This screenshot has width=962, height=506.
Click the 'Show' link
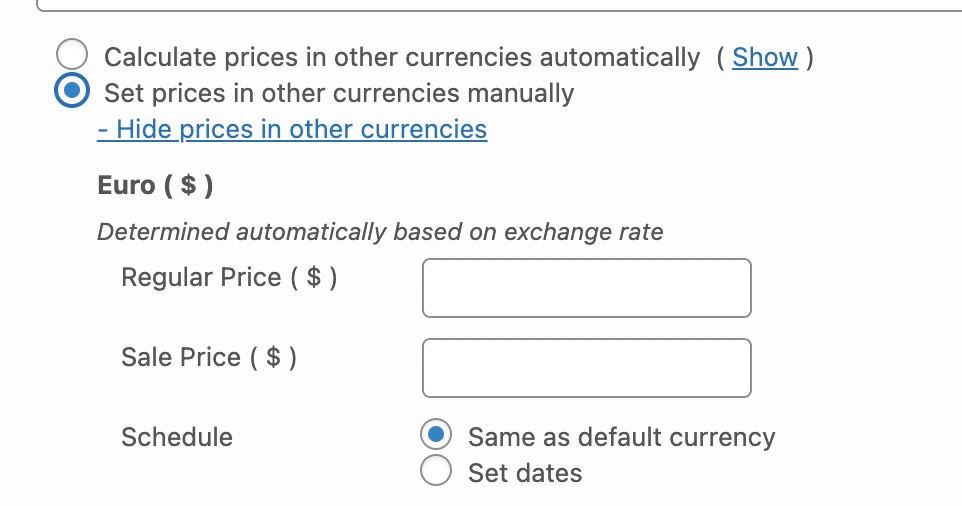pos(765,57)
